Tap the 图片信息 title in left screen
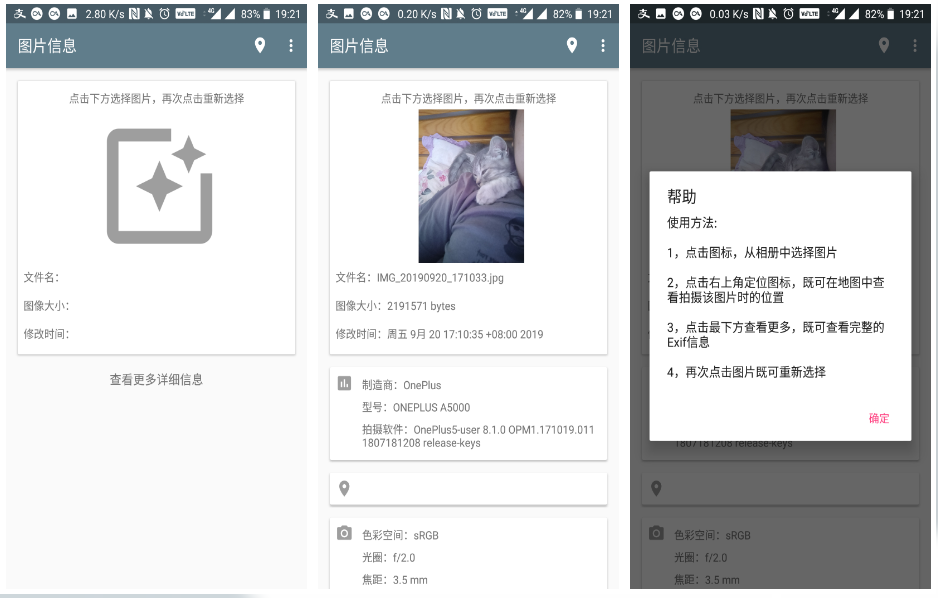Viewport: 938px width, 598px height. (x=48, y=45)
